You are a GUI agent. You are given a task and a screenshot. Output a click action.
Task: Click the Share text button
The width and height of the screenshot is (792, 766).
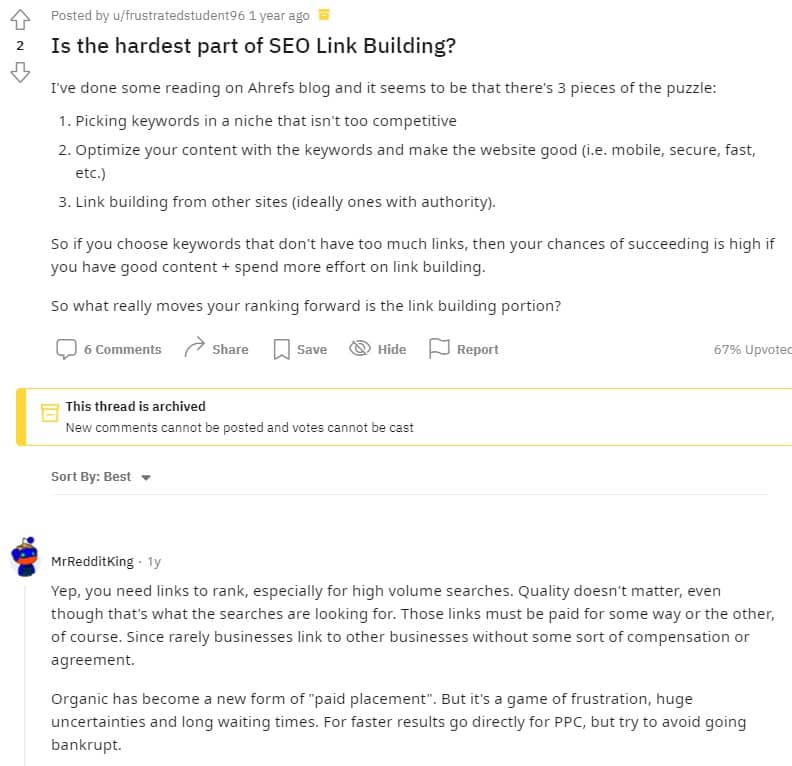coord(230,349)
